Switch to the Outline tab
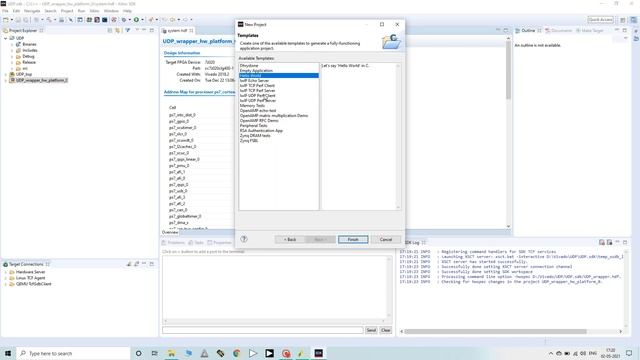Screen dimensions: 640x360 click(528, 31)
